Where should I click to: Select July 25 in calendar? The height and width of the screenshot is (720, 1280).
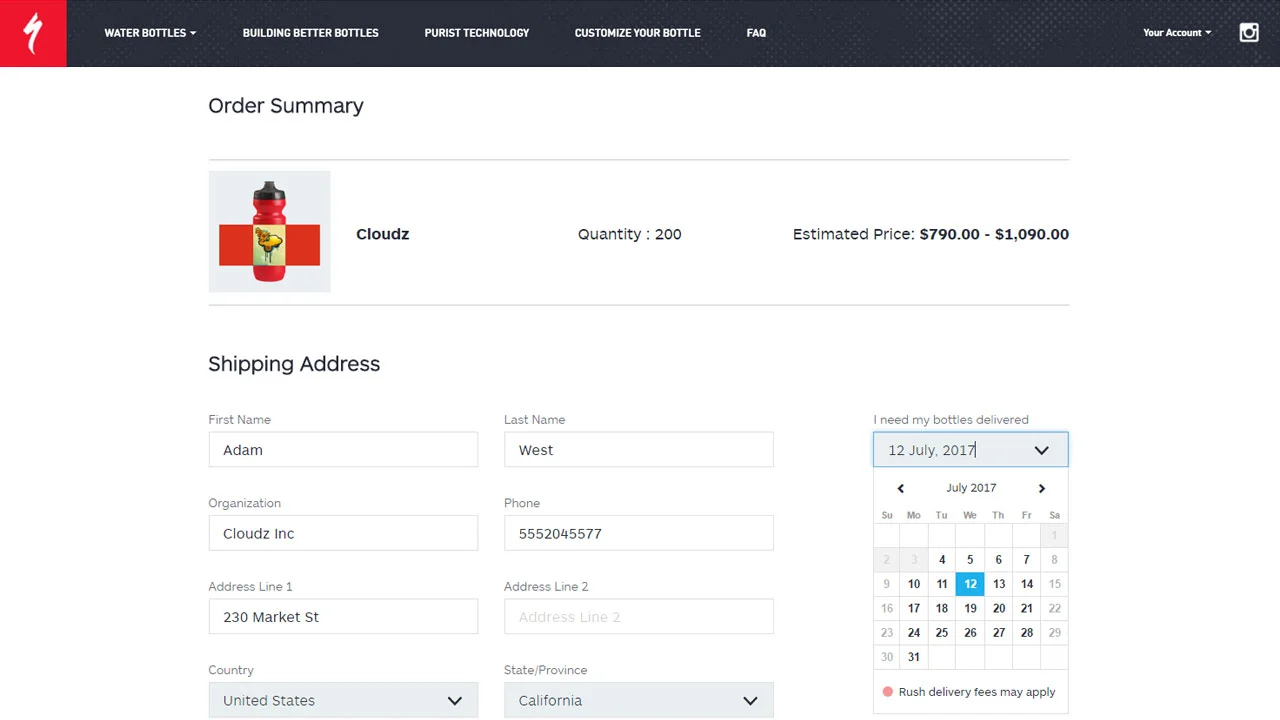coord(942,633)
